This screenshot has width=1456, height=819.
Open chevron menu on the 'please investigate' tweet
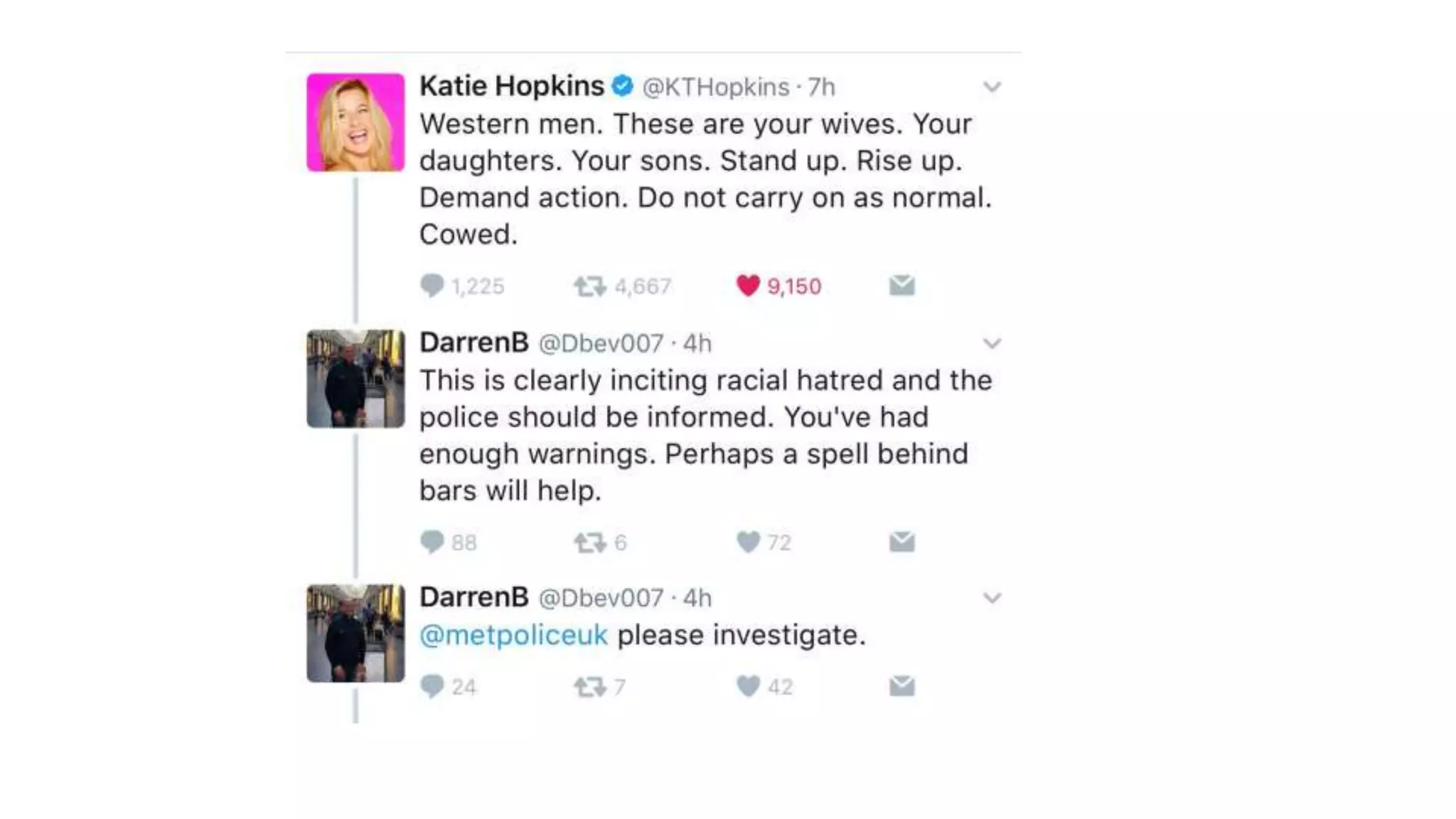992,599
